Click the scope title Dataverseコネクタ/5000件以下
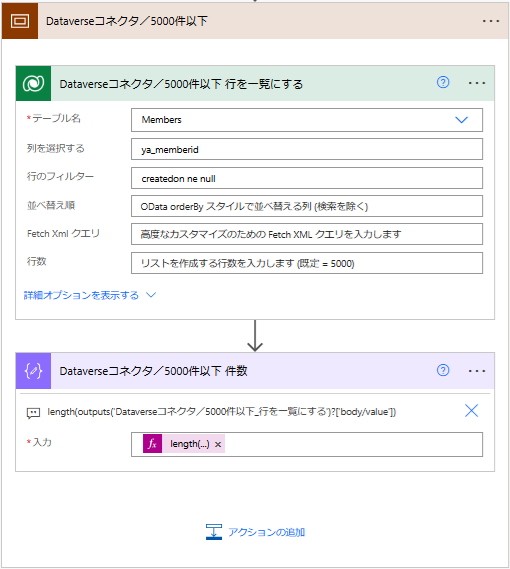This screenshot has height=569, width=510. (x=127, y=21)
